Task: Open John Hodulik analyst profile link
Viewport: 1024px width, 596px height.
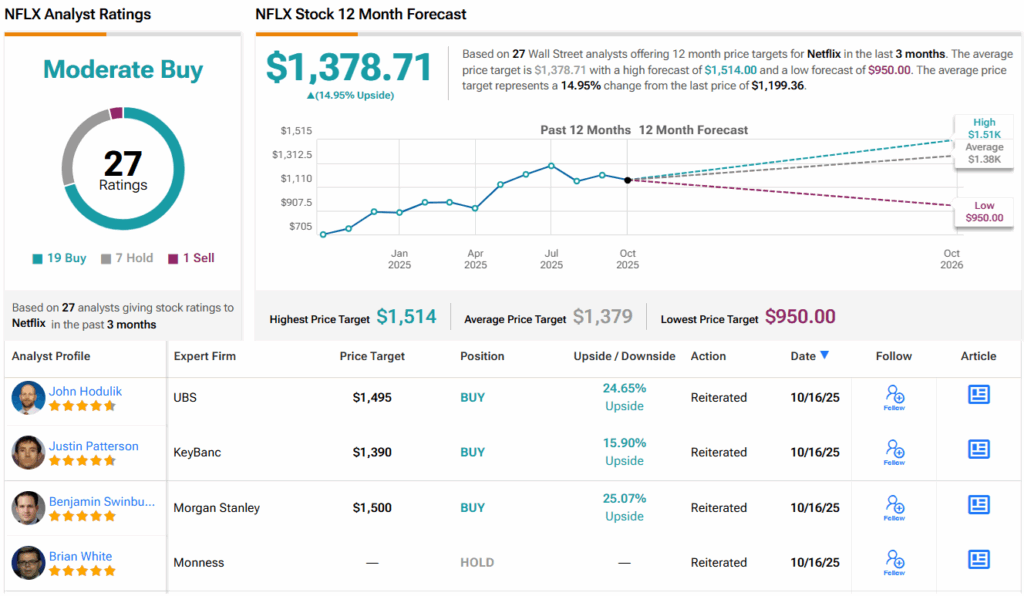Action: click(85, 391)
